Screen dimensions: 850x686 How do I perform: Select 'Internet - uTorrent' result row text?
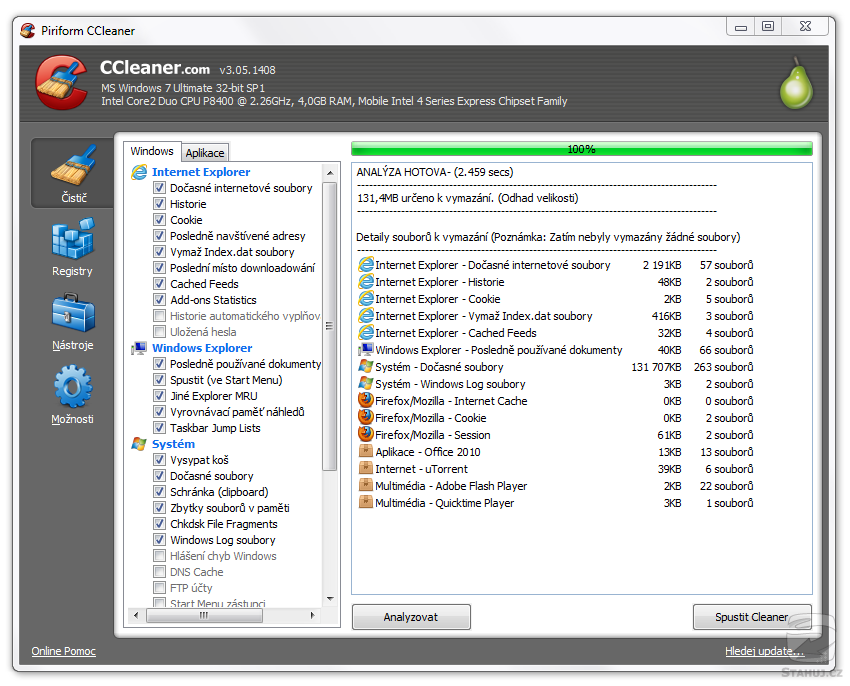(x=421, y=469)
